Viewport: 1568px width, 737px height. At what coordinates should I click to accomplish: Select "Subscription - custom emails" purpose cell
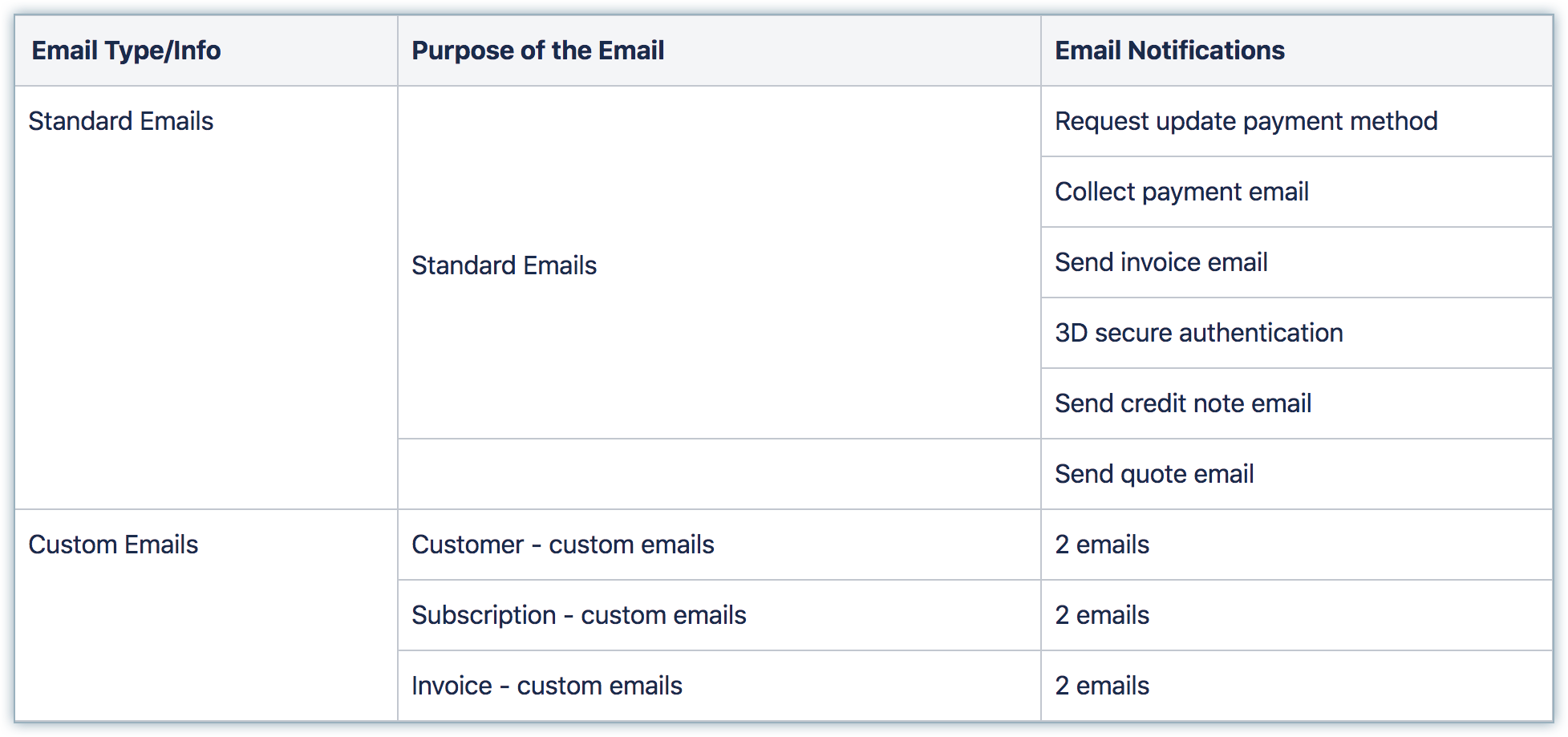click(578, 615)
